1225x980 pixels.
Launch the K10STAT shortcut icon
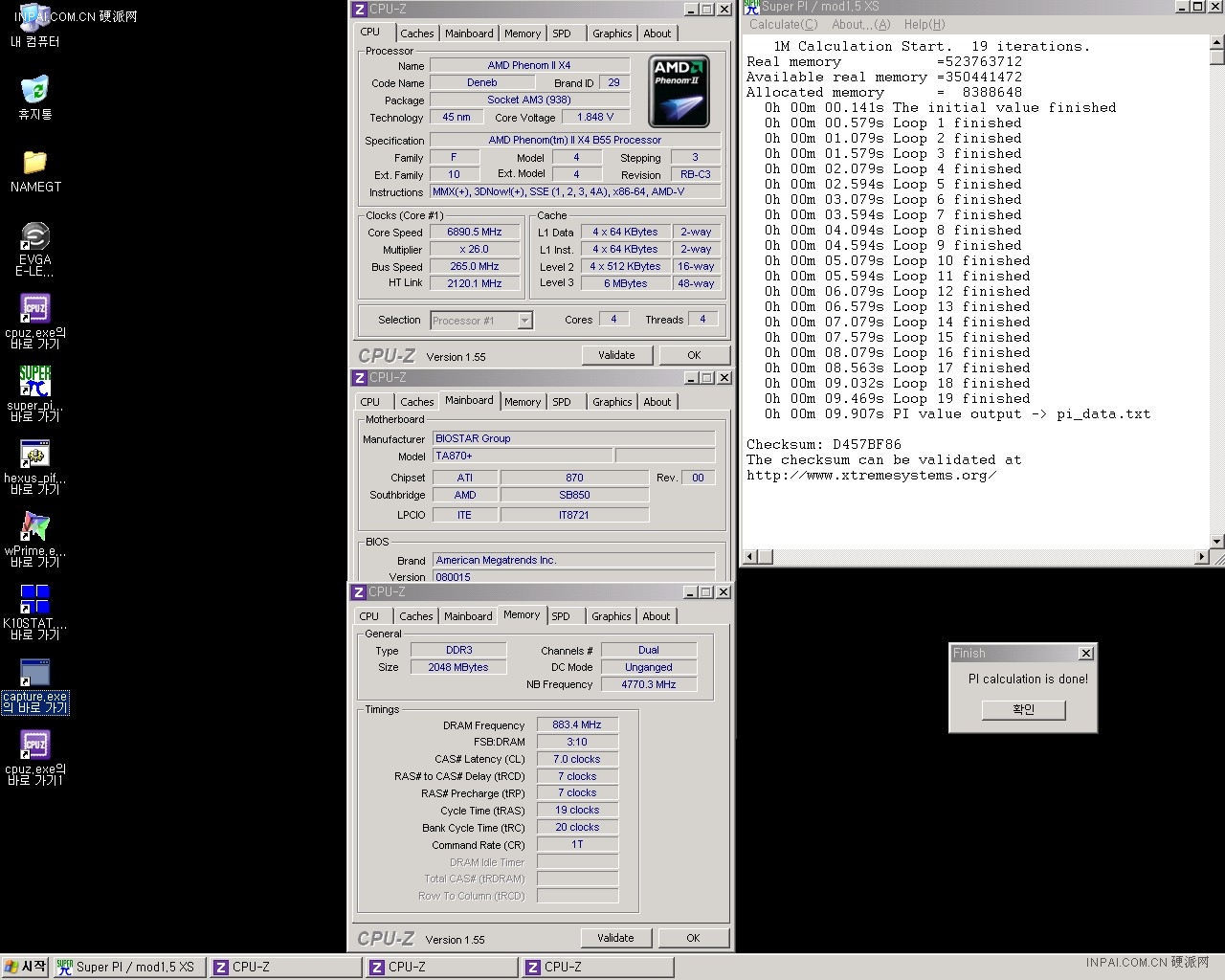click(x=34, y=612)
